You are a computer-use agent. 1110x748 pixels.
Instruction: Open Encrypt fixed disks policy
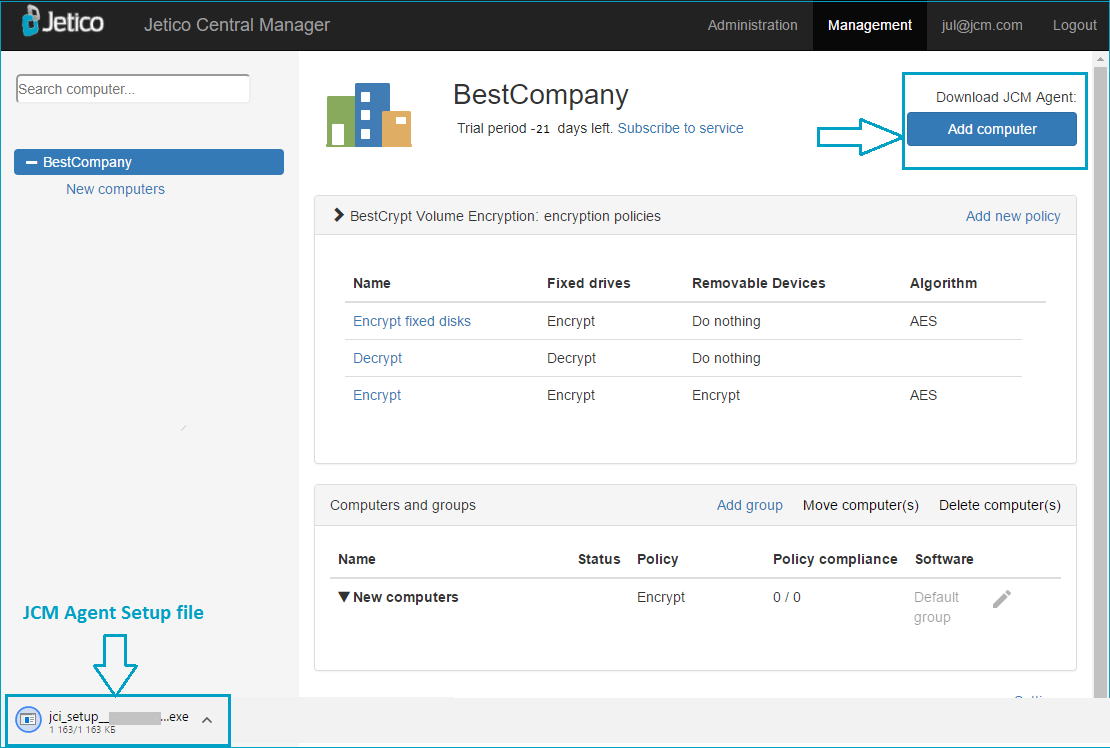click(411, 321)
